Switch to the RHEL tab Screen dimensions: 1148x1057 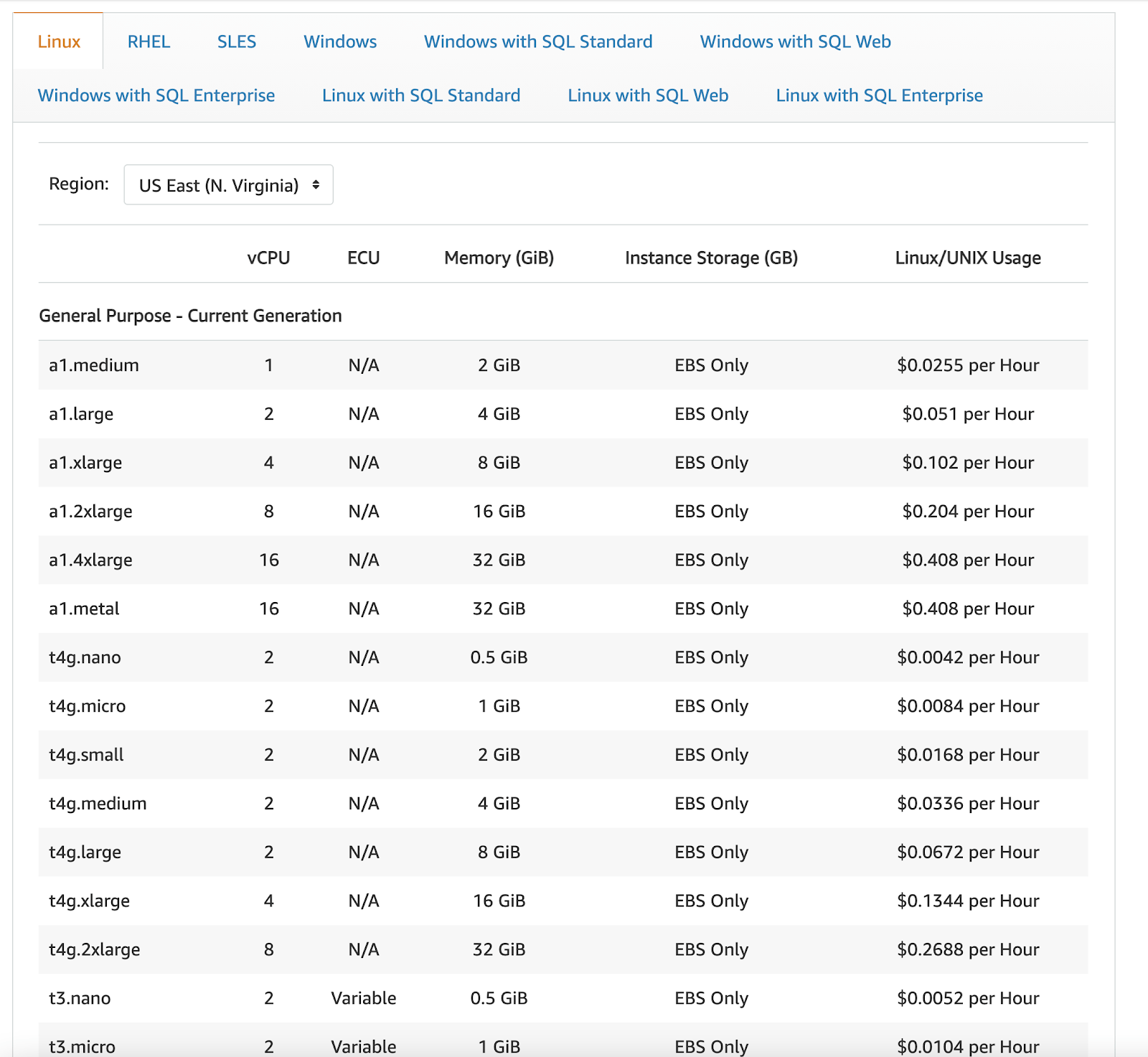tap(149, 42)
